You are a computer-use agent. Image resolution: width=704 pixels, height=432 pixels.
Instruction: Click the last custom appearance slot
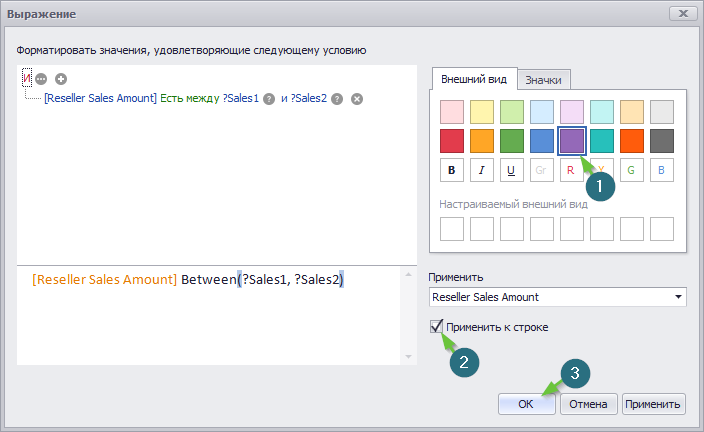coord(662,229)
